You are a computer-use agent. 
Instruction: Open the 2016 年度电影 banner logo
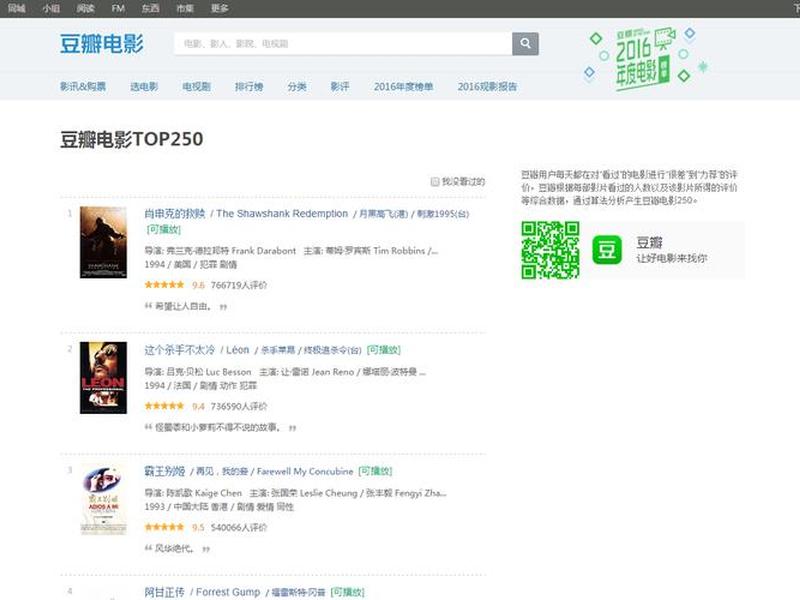click(x=646, y=59)
